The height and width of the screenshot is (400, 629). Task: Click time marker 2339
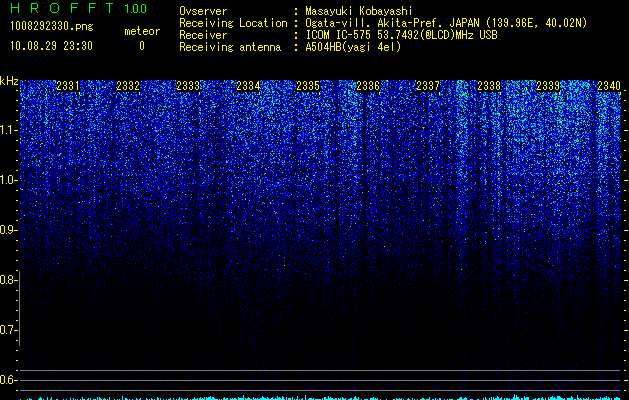[548, 85]
